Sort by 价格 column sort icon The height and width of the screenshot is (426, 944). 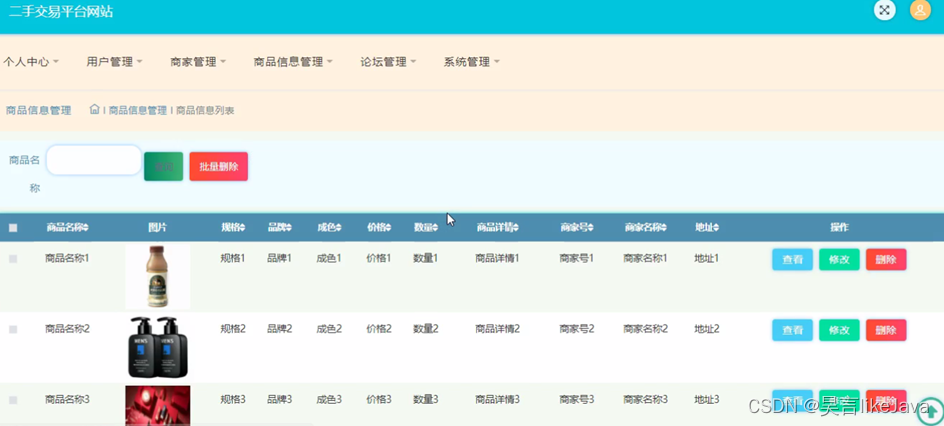(x=388, y=227)
